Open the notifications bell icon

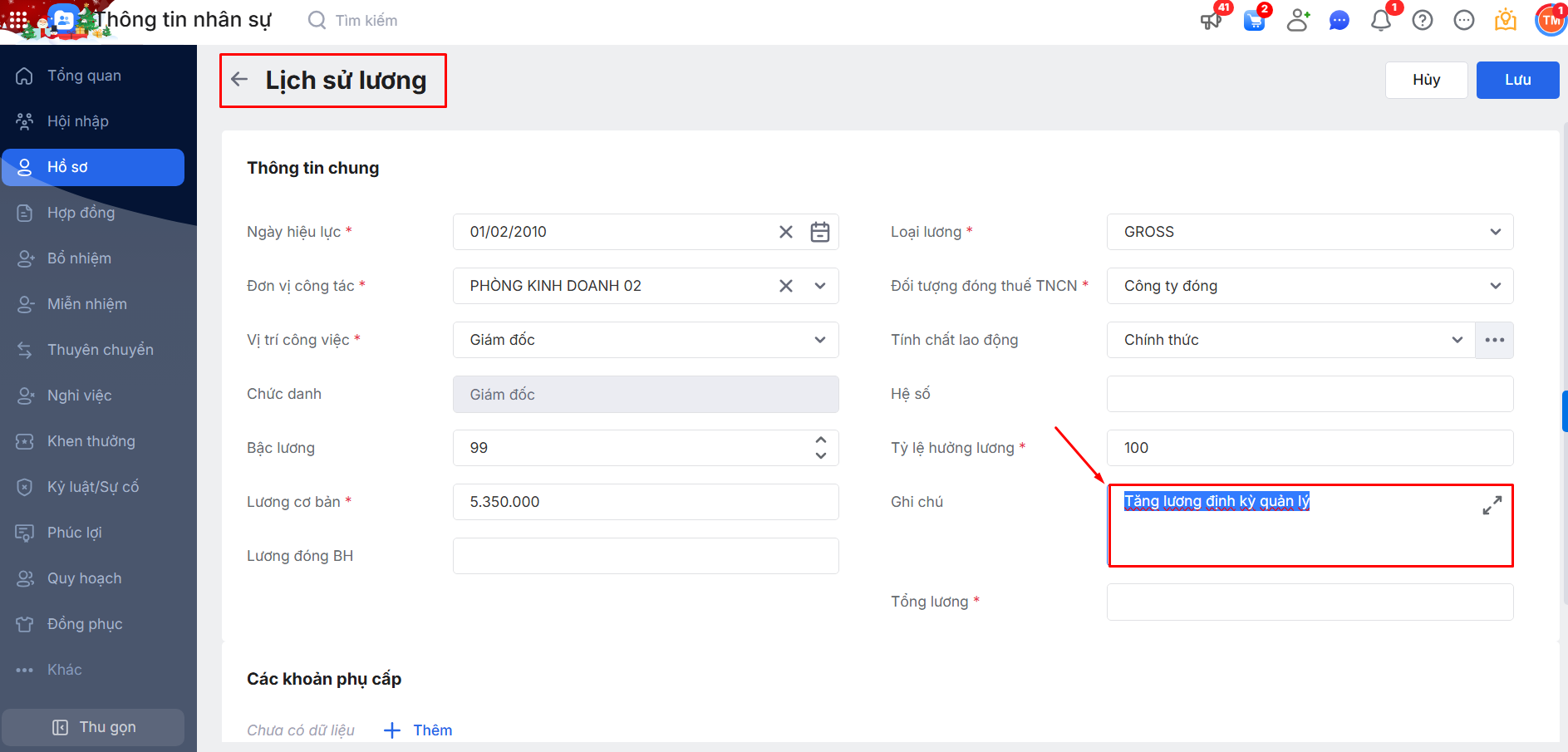(1380, 20)
